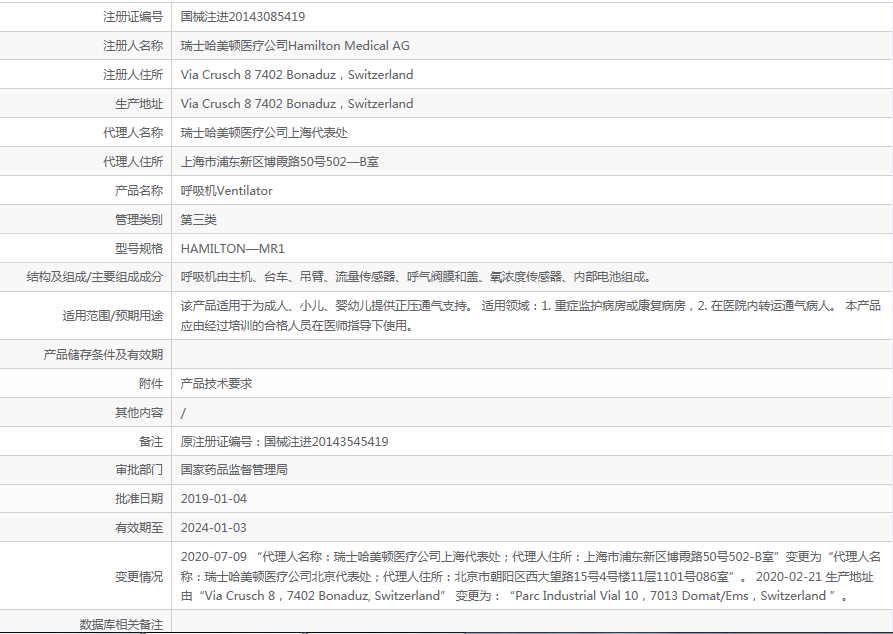Click the 附件 label
Screen dimensions: 893x634
(151, 383)
